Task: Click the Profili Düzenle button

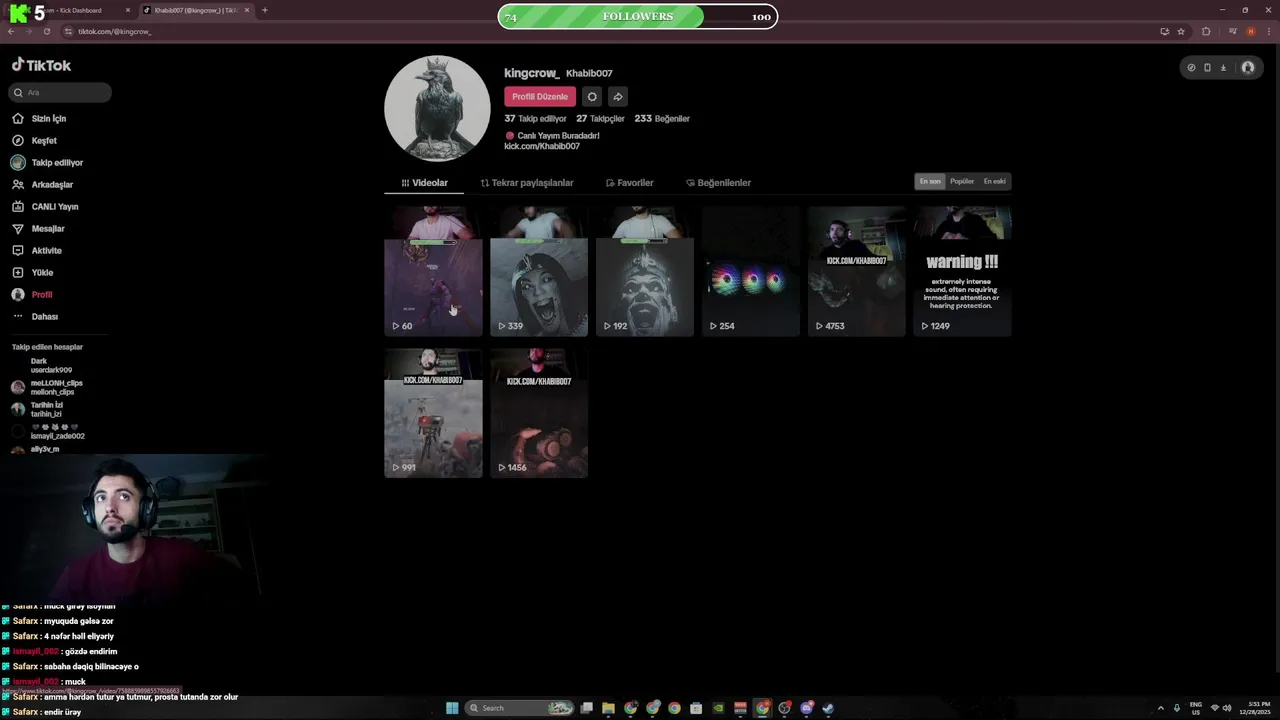Action: pos(540,97)
